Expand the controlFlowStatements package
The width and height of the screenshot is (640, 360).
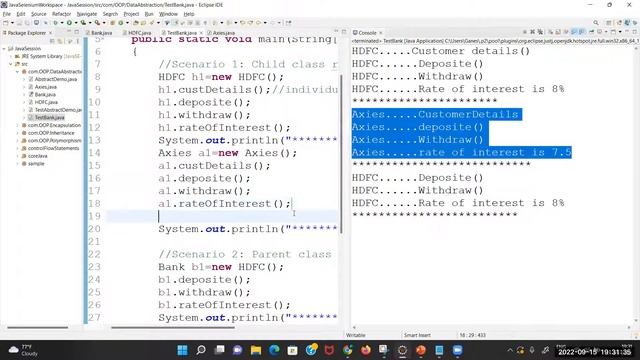[x=18, y=148]
